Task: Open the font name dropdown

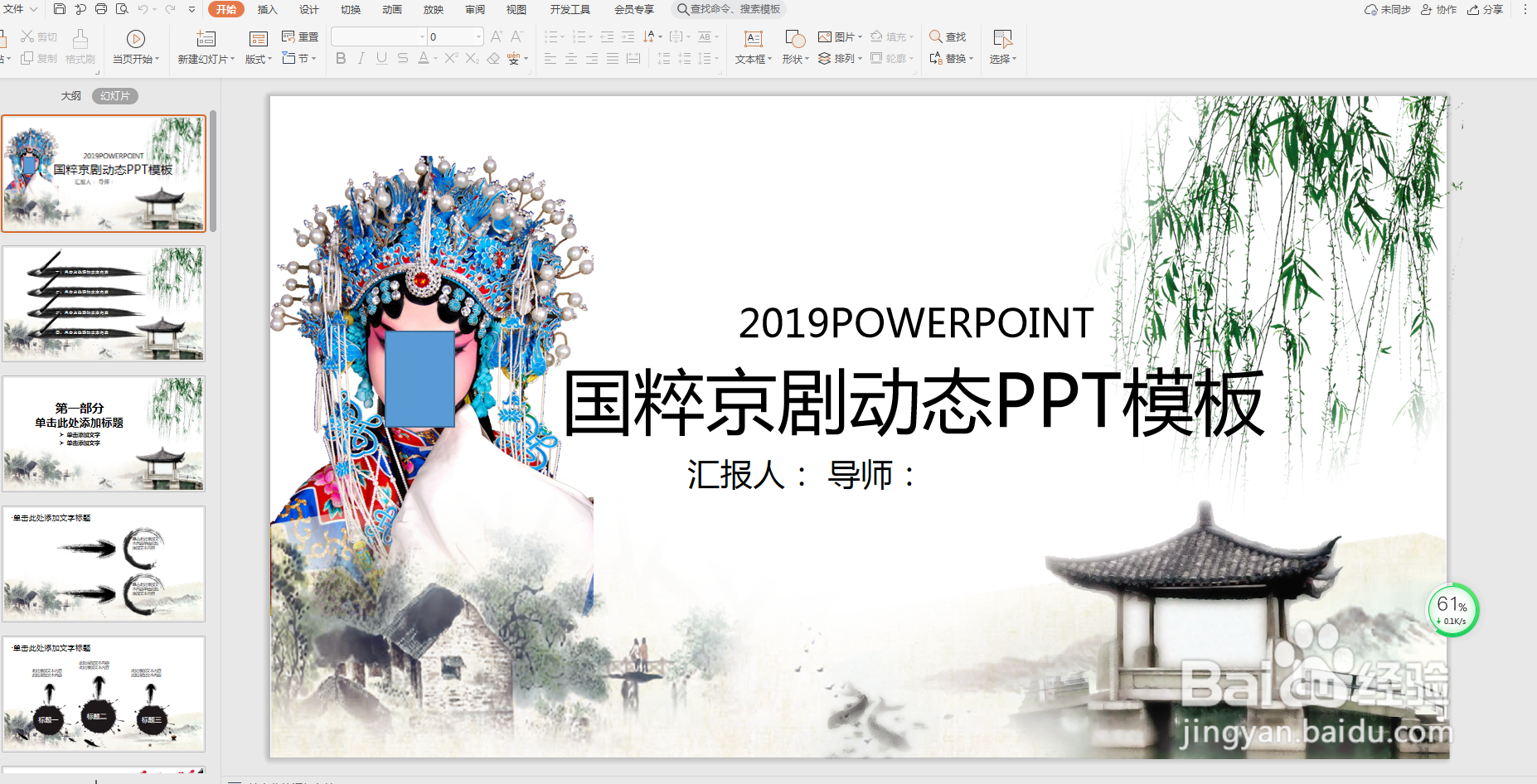Action: 421,36
